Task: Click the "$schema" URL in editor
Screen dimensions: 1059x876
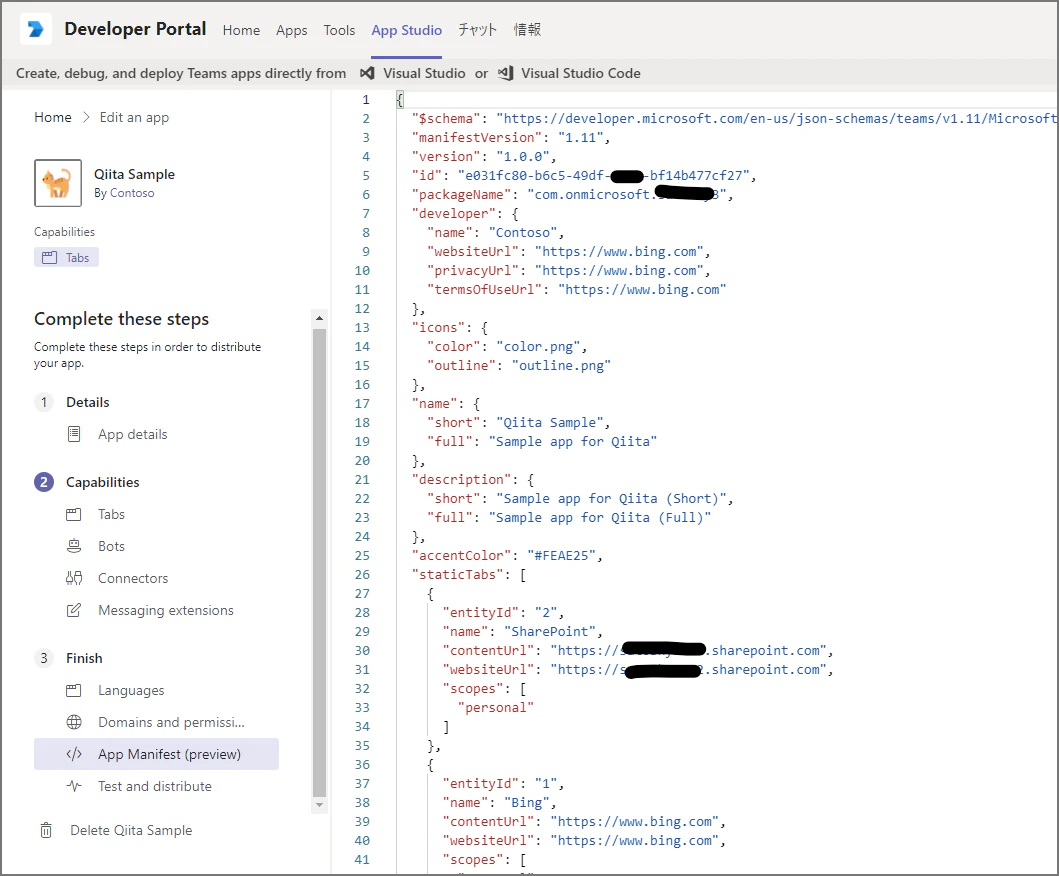Action: (777, 118)
